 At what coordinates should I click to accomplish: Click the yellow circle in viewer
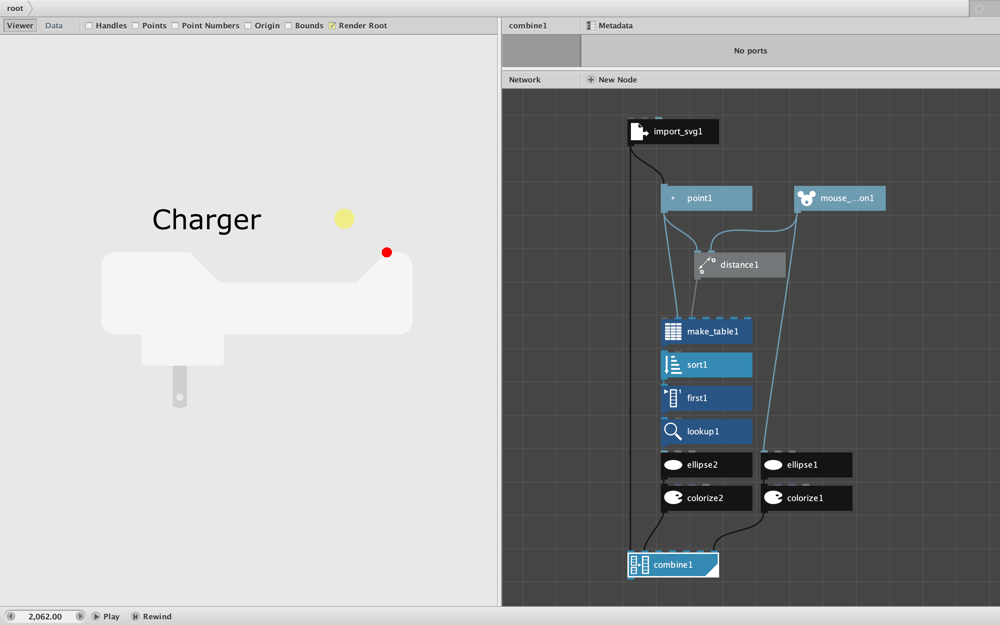(344, 219)
